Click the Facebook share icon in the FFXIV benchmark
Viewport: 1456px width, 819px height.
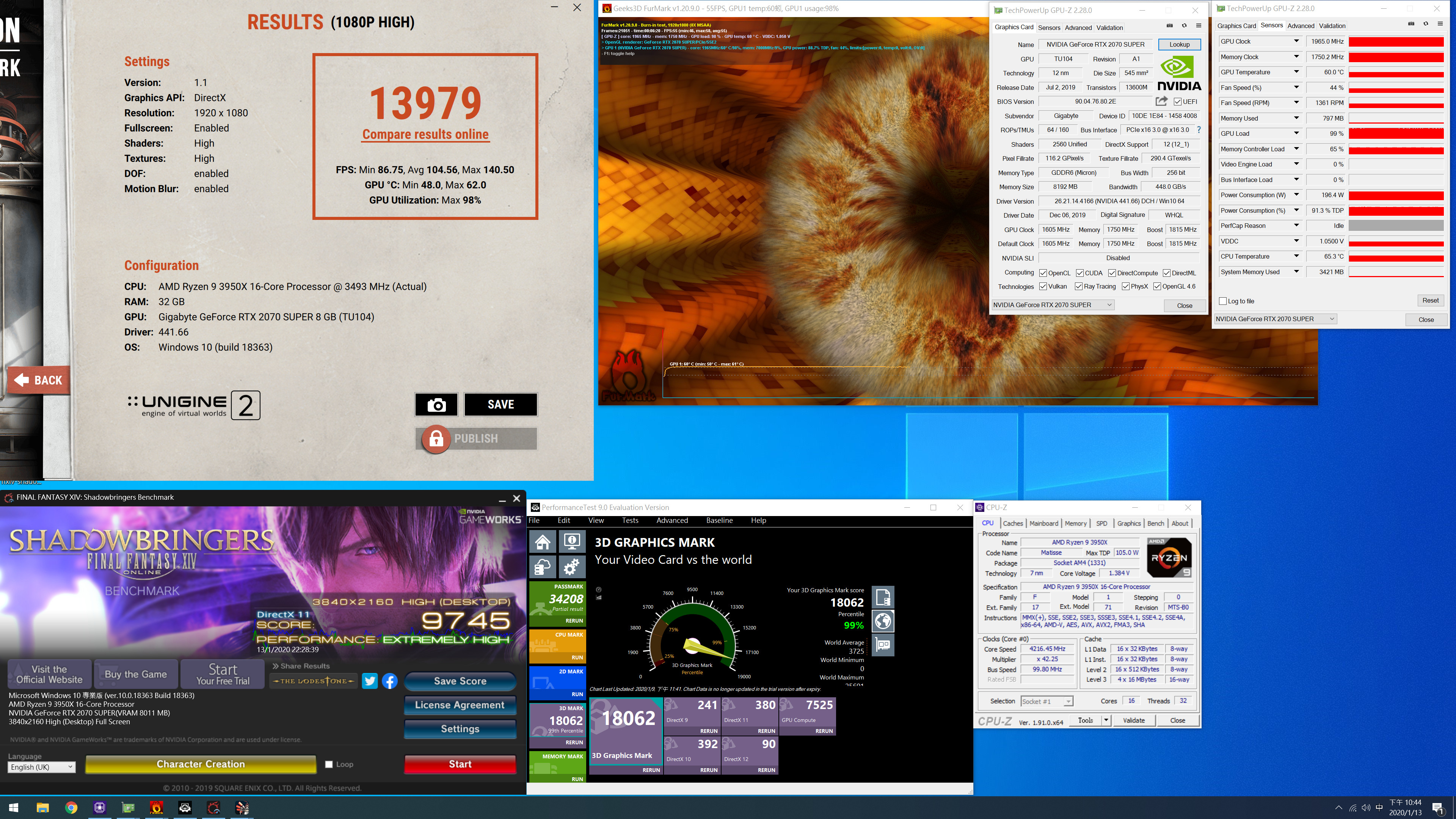[x=389, y=681]
